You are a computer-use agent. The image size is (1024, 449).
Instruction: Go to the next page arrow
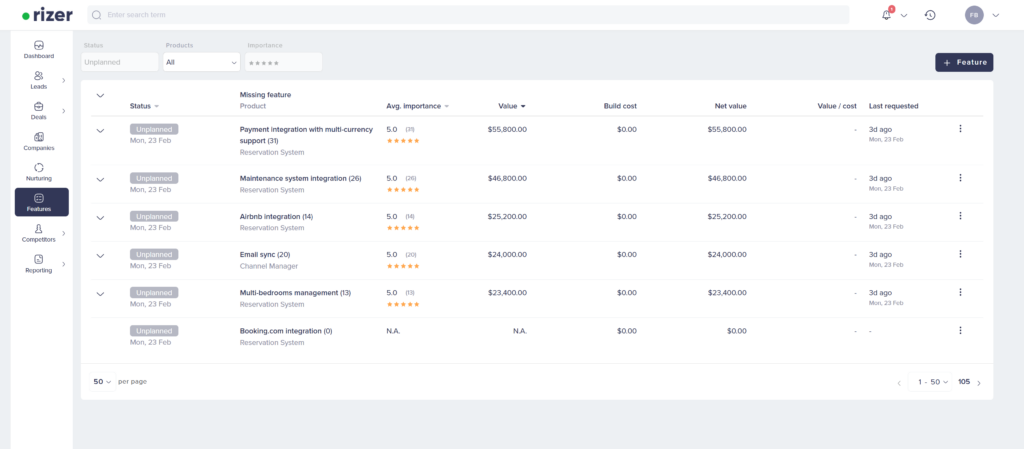[x=979, y=382]
